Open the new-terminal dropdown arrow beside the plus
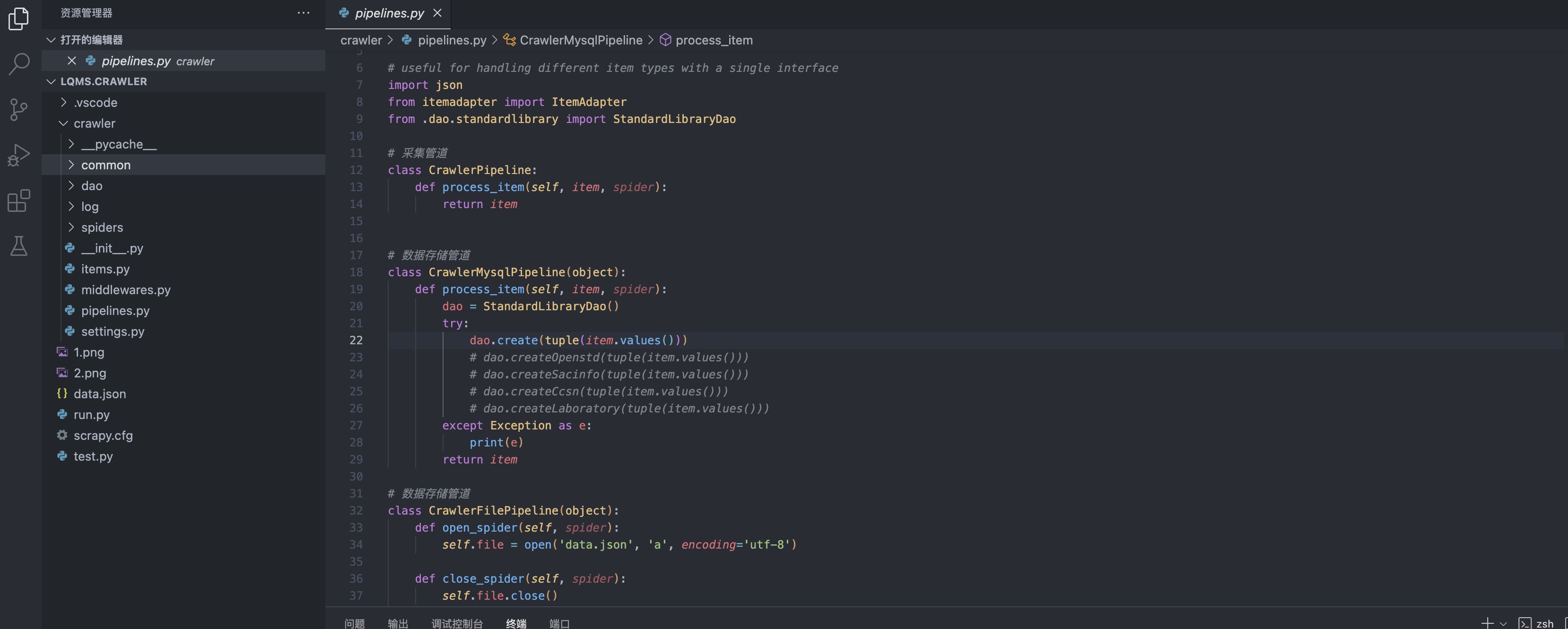 pyautogui.click(x=1503, y=623)
